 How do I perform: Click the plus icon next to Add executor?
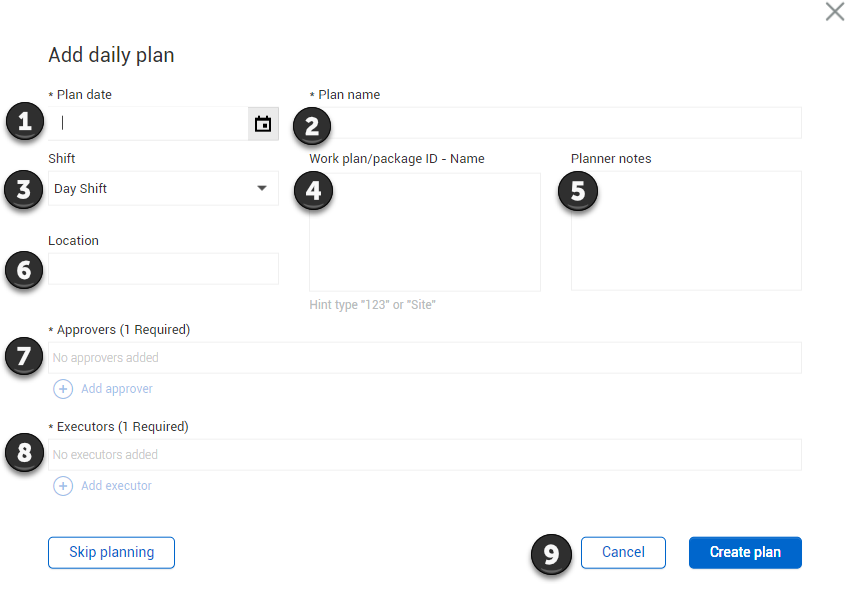63,485
